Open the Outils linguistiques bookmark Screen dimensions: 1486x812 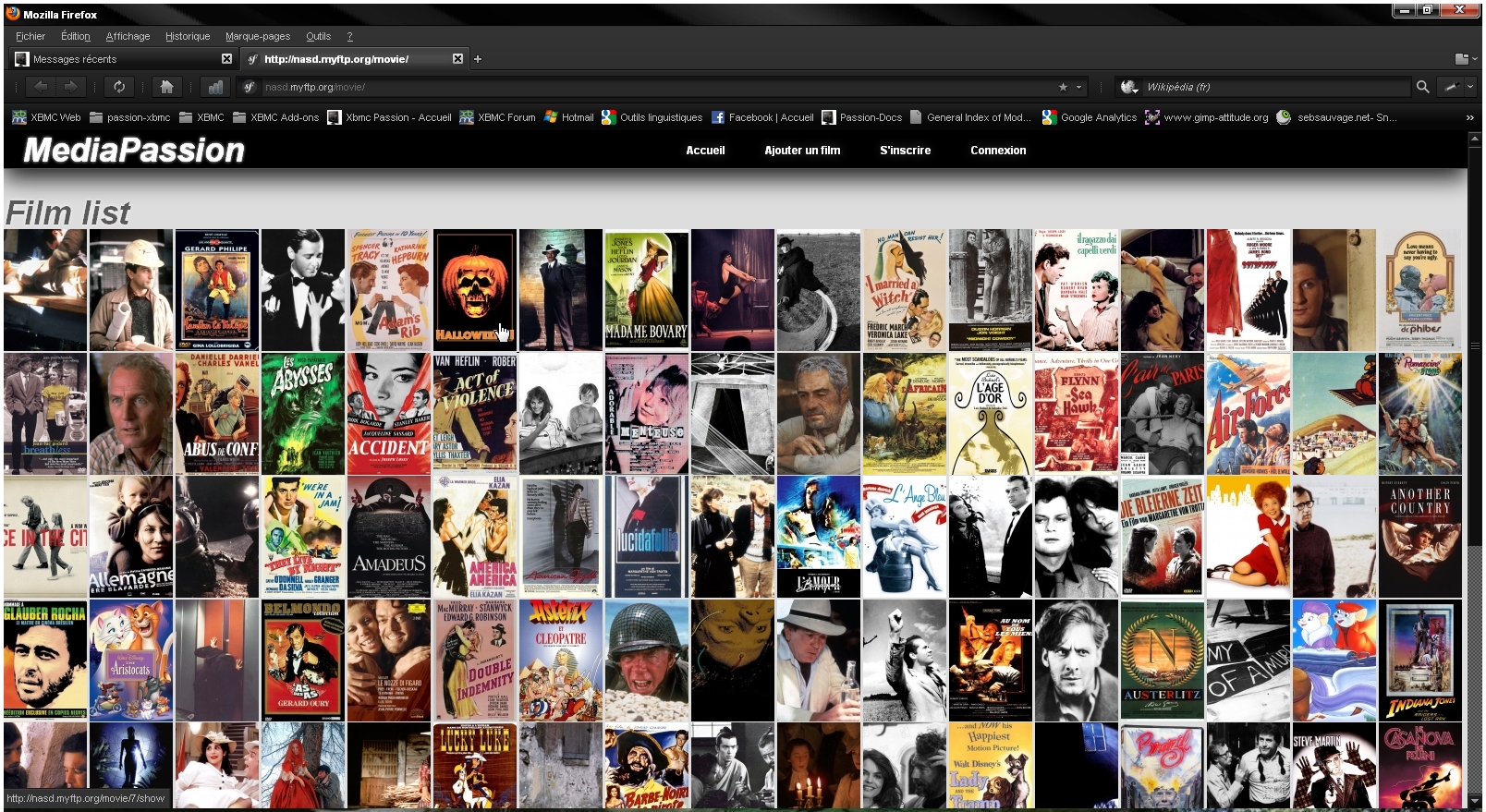pyautogui.click(x=652, y=117)
